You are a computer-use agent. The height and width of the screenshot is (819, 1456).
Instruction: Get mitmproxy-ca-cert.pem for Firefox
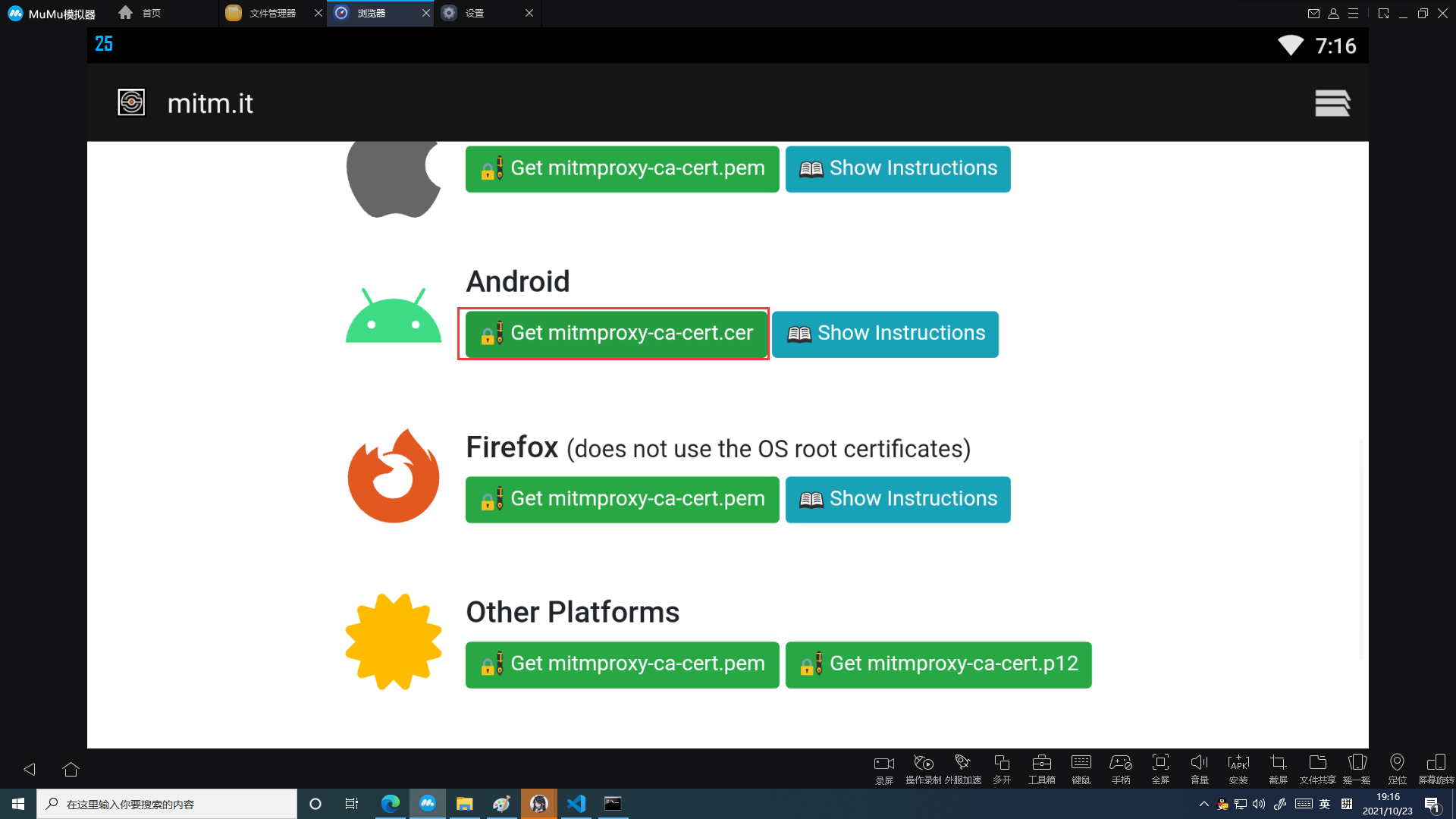(622, 499)
